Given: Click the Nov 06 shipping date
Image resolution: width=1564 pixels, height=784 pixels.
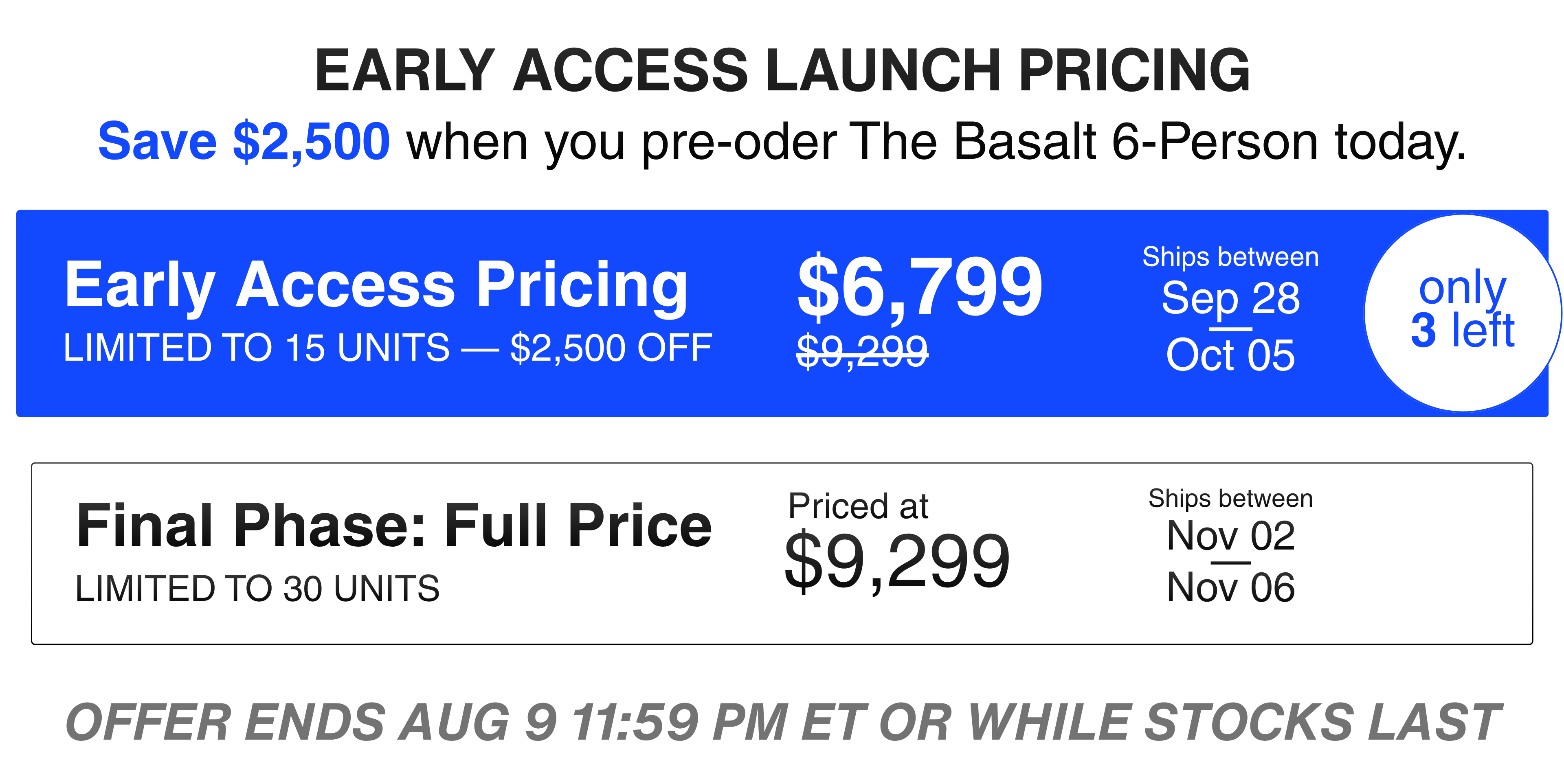Looking at the screenshot, I should [1230, 587].
